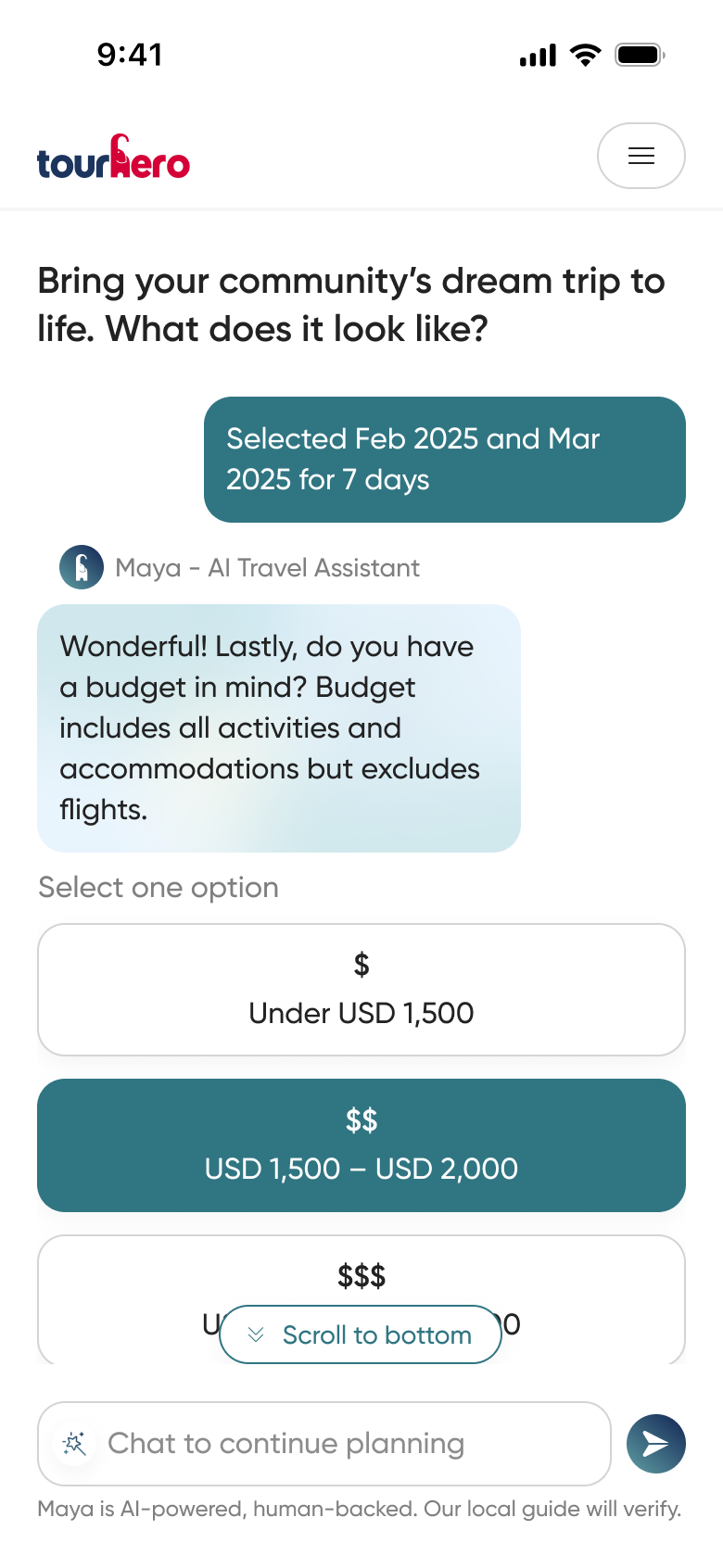Tap the Maya - AI Travel Assistant label
The width and height of the screenshot is (723, 1568).
(x=267, y=567)
